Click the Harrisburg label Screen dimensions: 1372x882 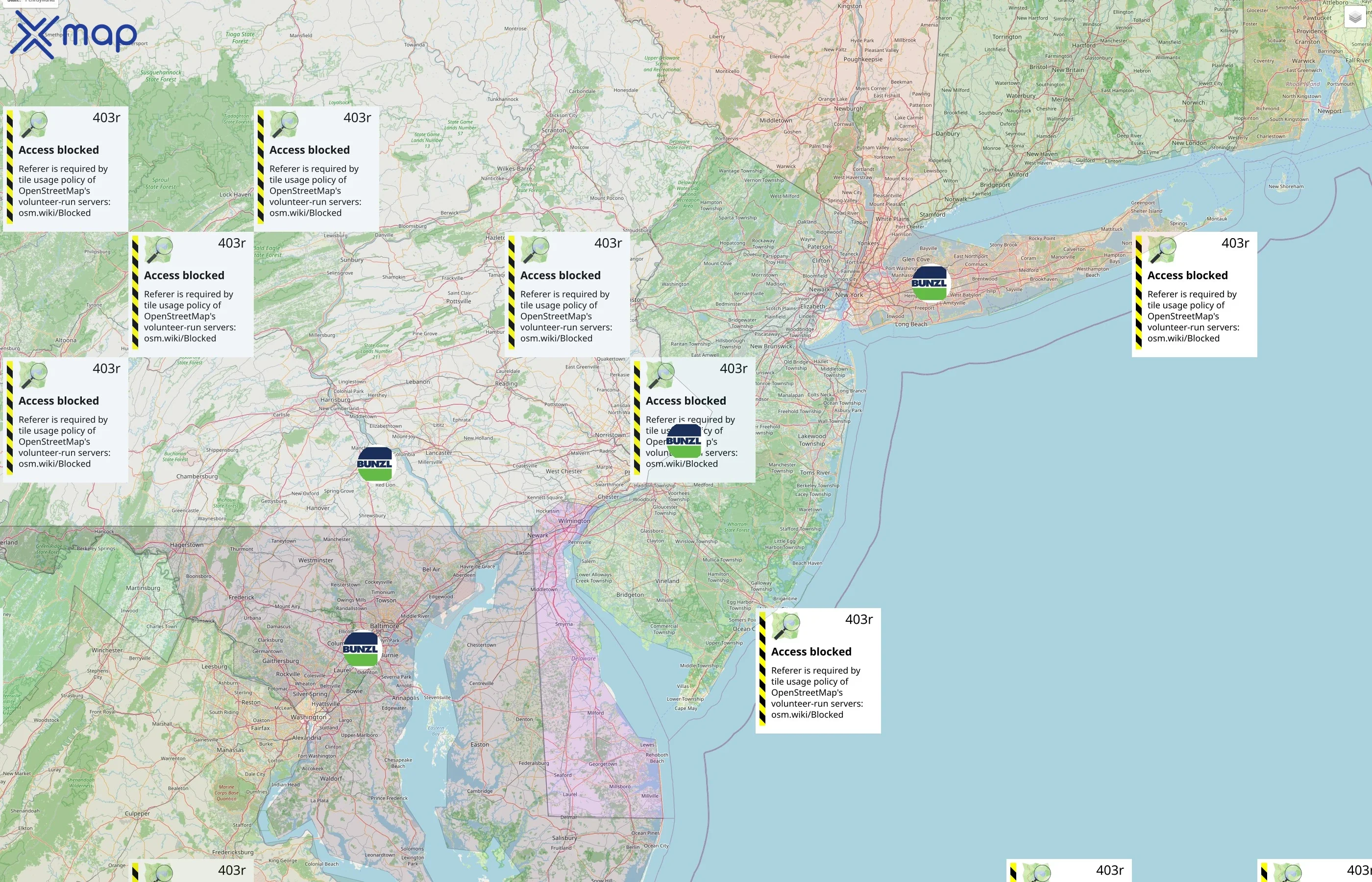[x=335, y=400]
